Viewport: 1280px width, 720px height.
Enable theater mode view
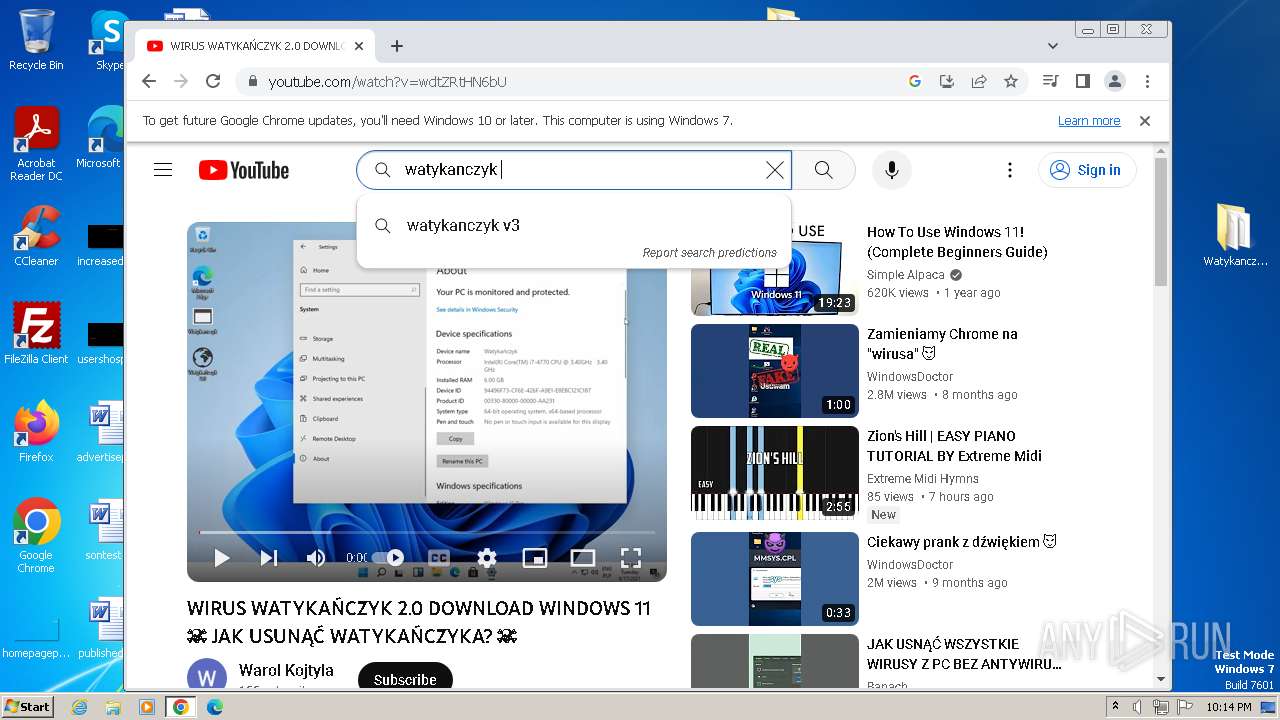pos(583,558)
